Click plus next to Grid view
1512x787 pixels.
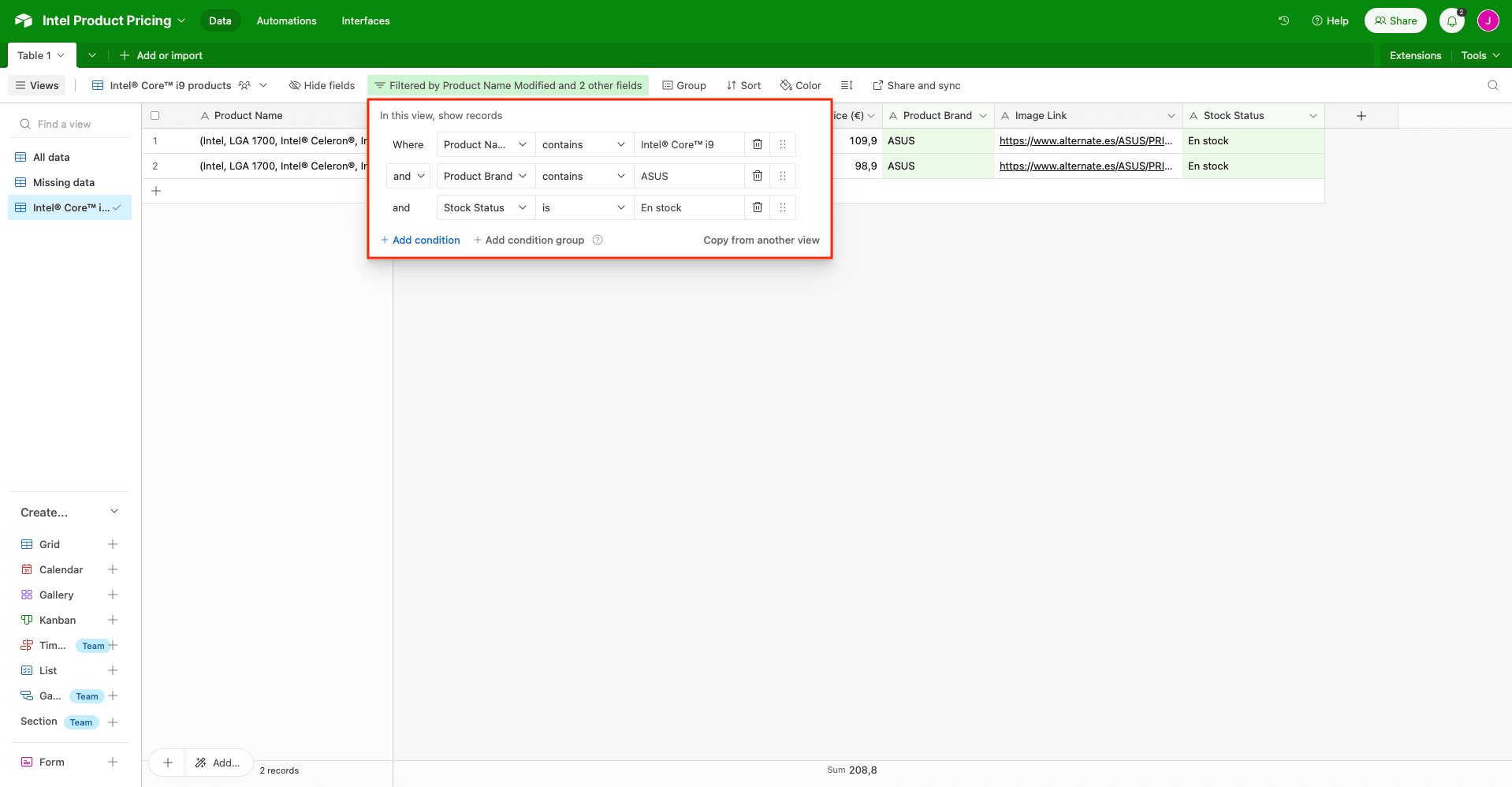click(x=113, y=544)
